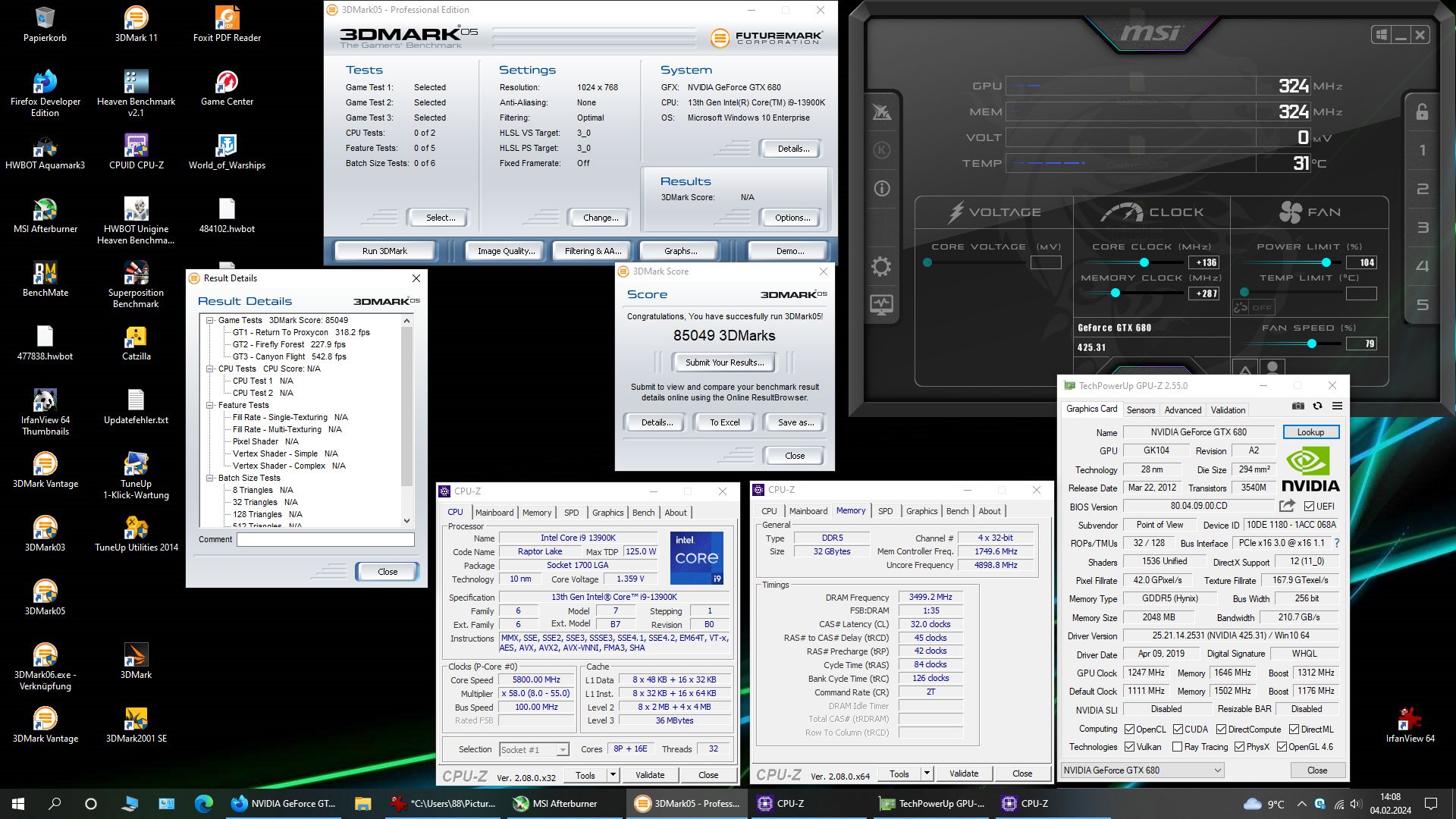The height and width of the screenshot is (819, 1456).
Task: Open the Advanced tab in GPU-Z
Action: click(1183, 410)
